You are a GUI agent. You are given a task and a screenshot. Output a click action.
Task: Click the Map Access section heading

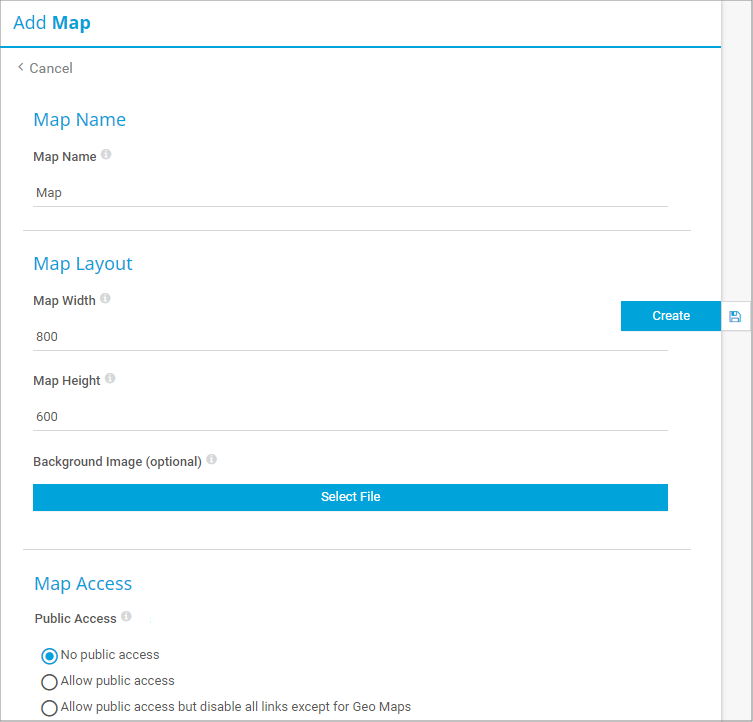point(83,583)
